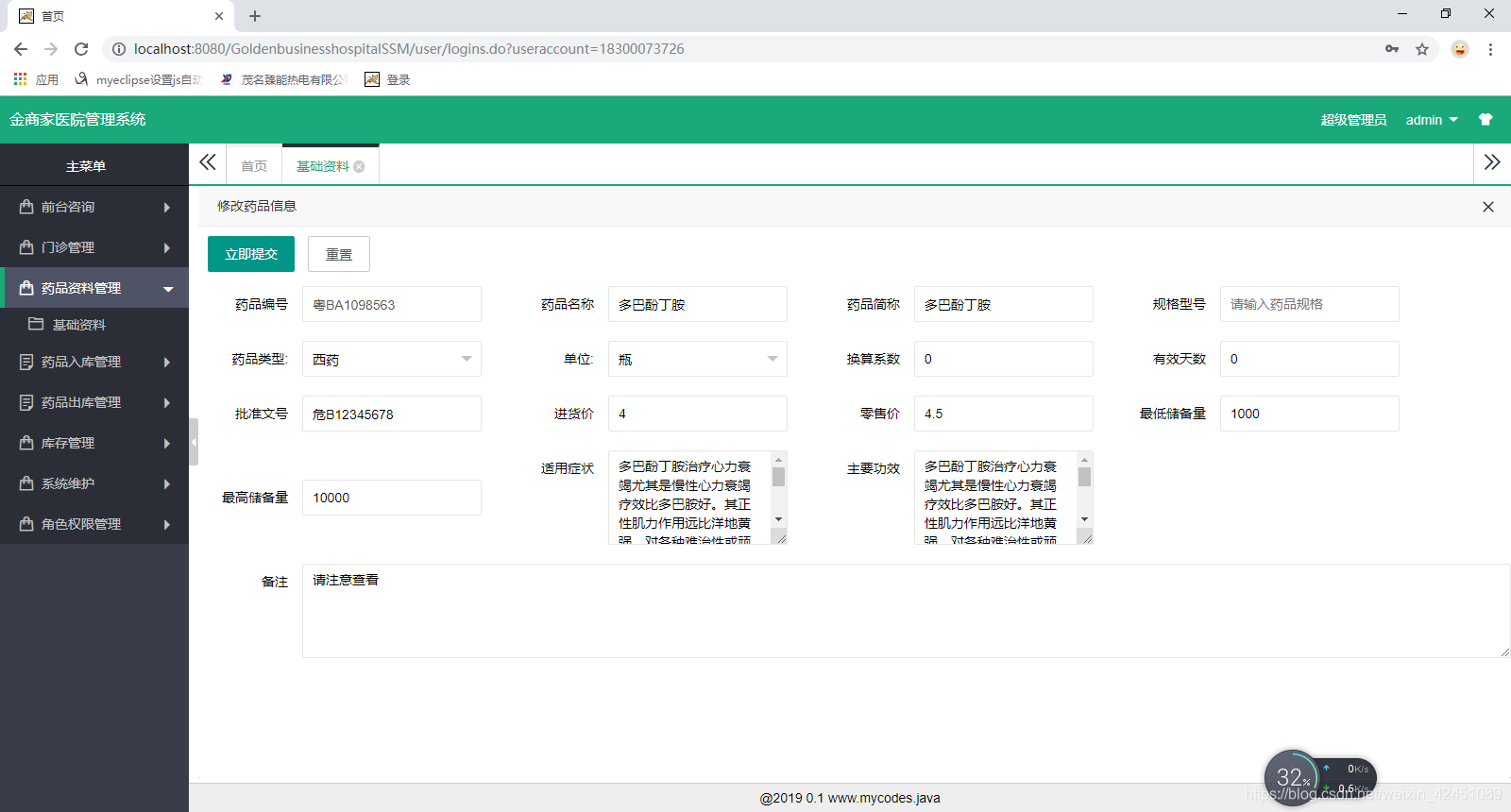Close the 首页 browser tab
This screenshot has height=812, width=1511.
click(x=219, y=16)
